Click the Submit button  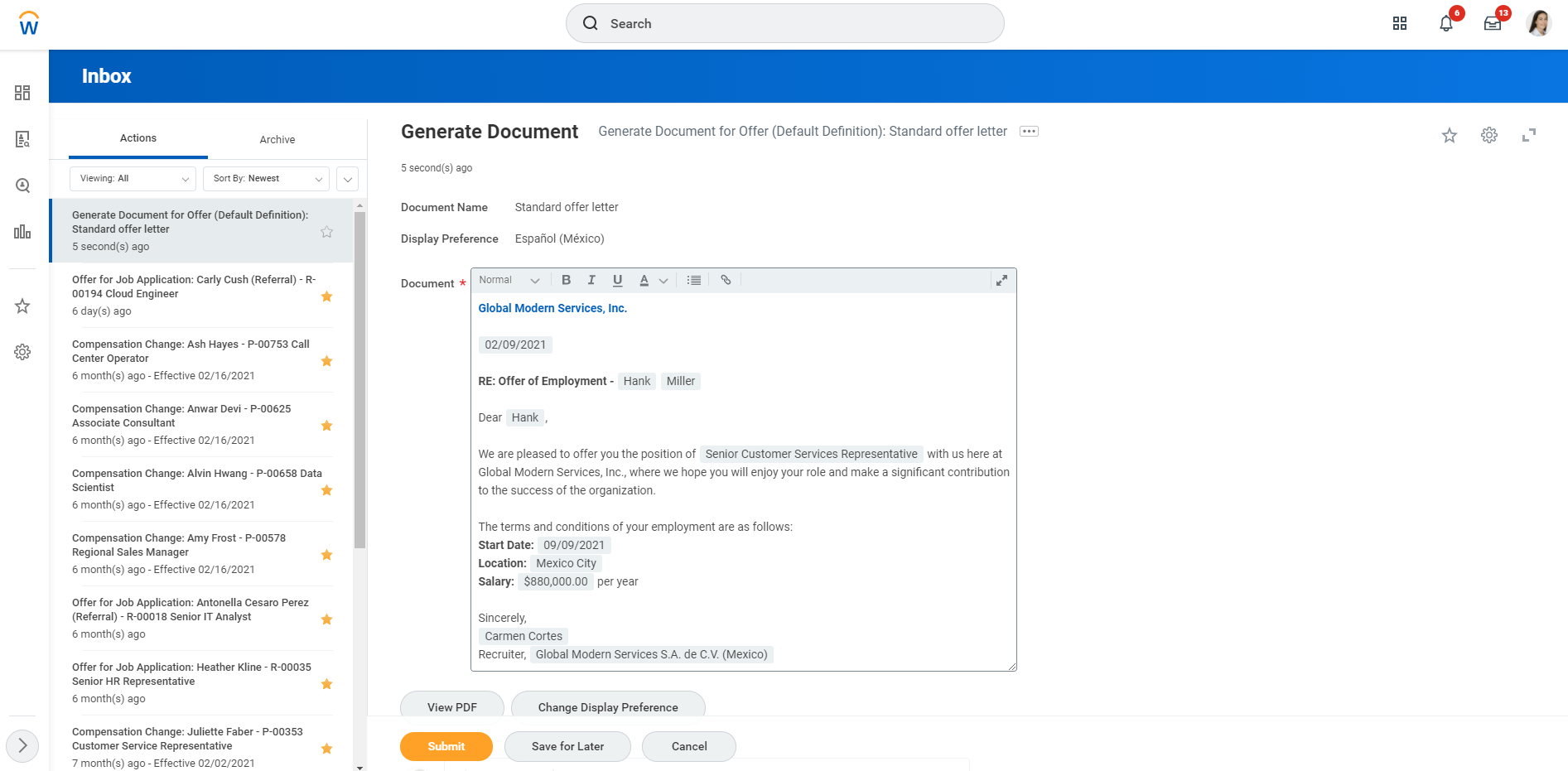pyautogui.click(x=446, y=746)
